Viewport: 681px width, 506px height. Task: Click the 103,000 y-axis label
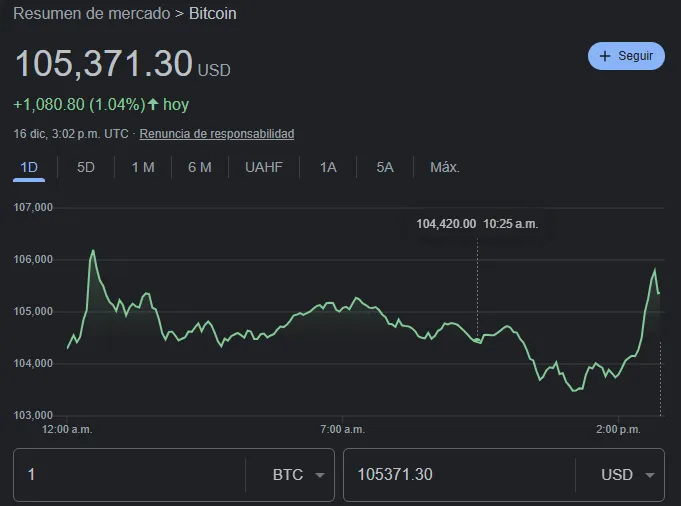(x=33, y=415)
